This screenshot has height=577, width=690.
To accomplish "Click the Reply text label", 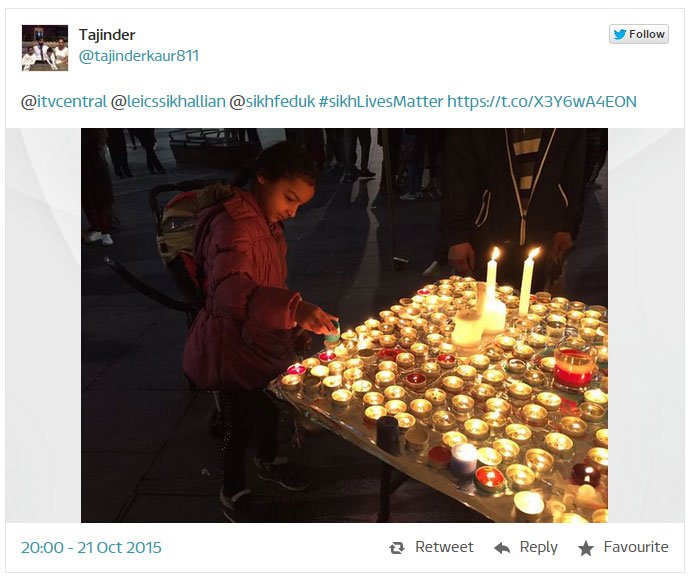I will (539, 547).
